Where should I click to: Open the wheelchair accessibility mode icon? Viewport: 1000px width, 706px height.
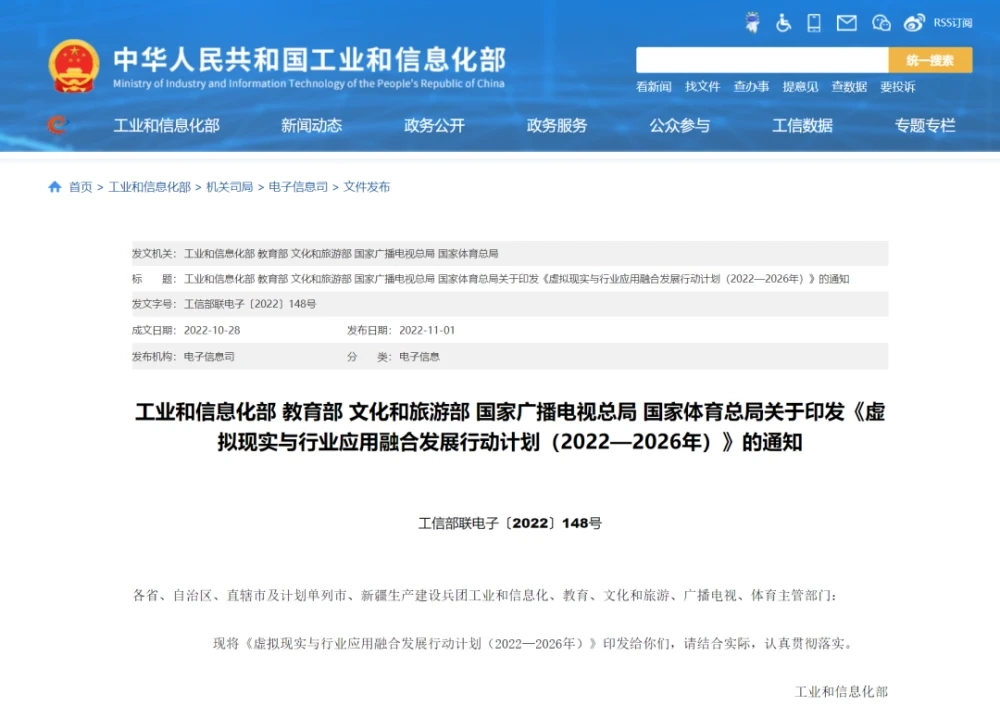point(783,23)
